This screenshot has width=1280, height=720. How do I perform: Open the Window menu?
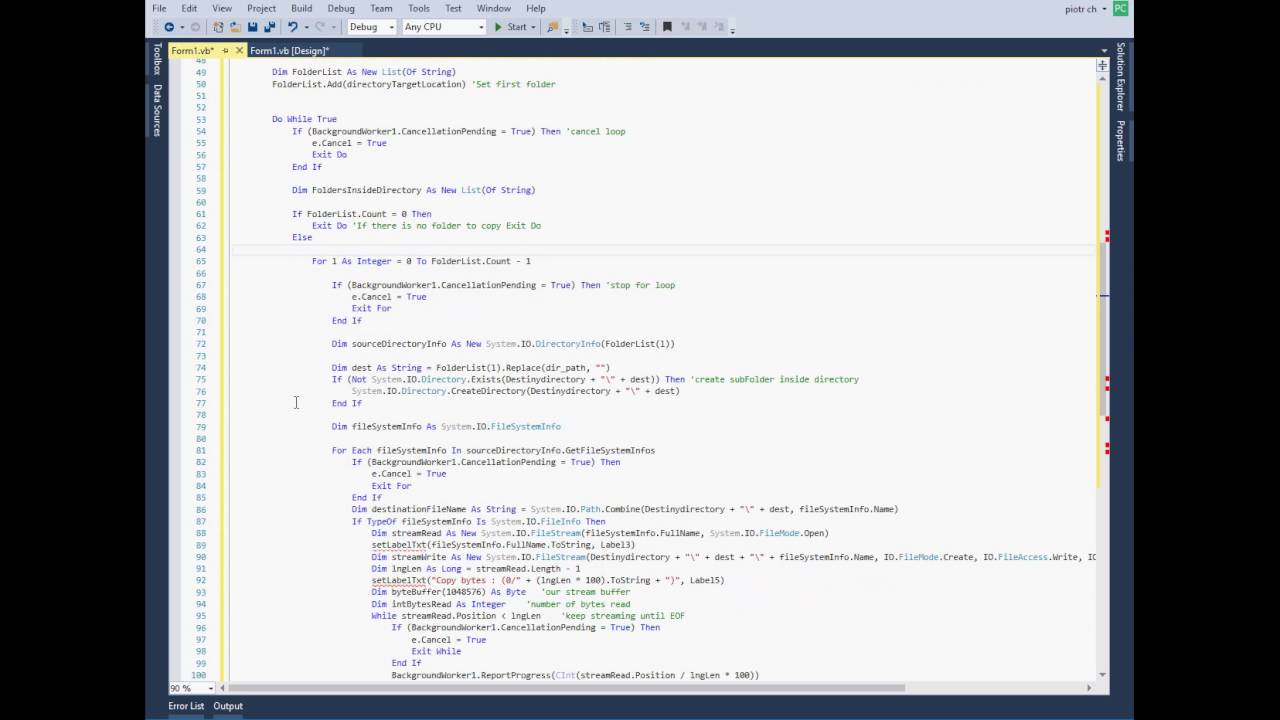494,8
